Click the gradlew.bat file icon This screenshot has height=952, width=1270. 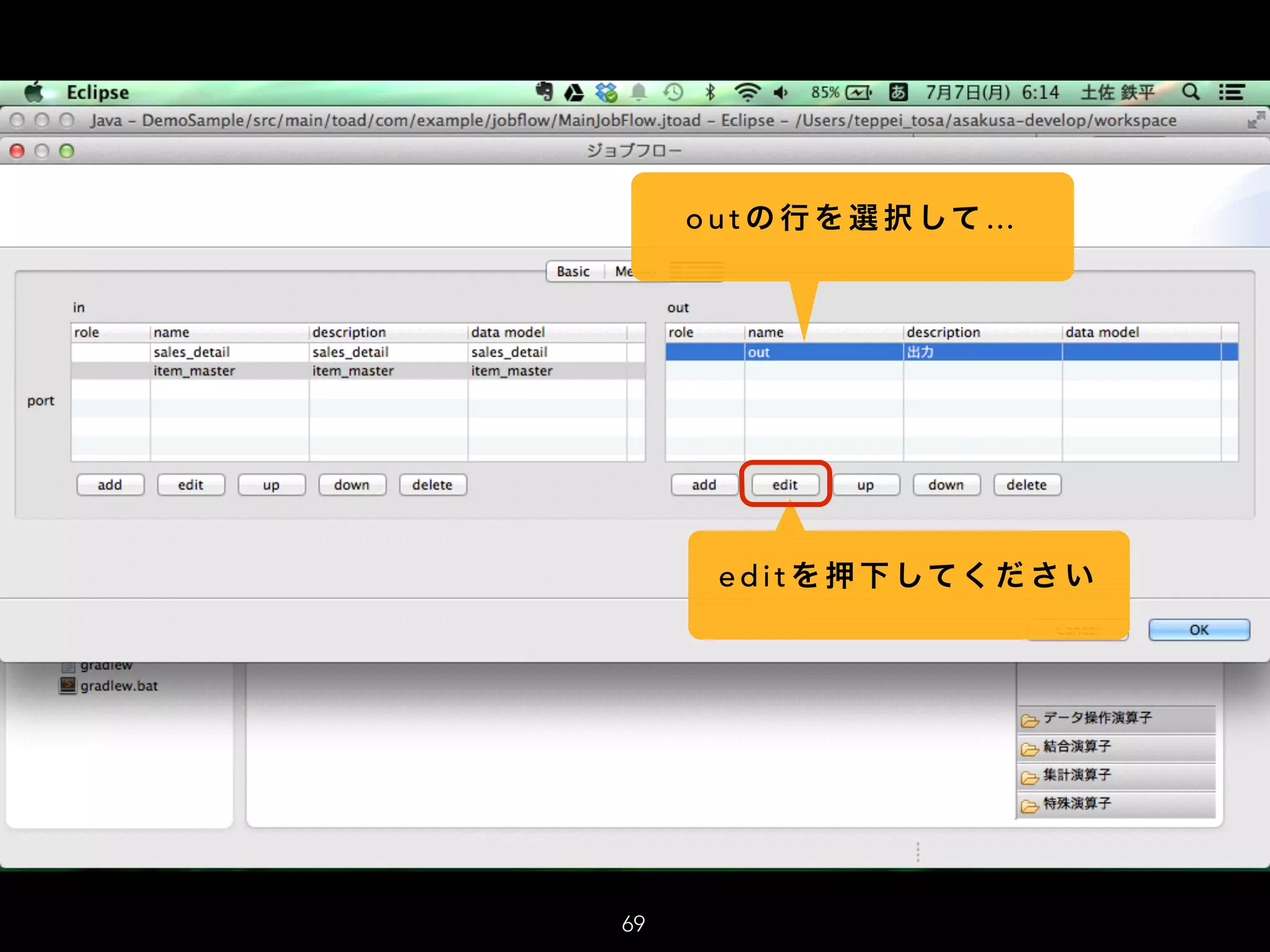coord(68,685)
